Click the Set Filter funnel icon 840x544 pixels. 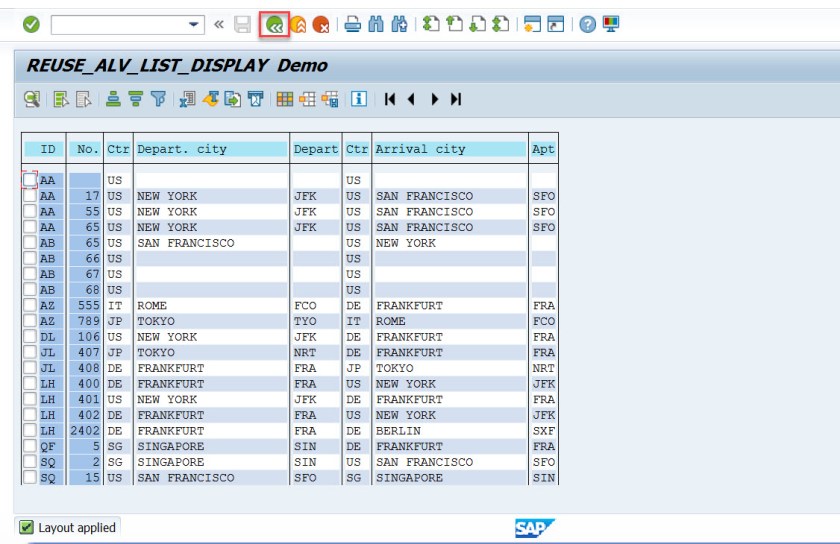pos(156,99)
